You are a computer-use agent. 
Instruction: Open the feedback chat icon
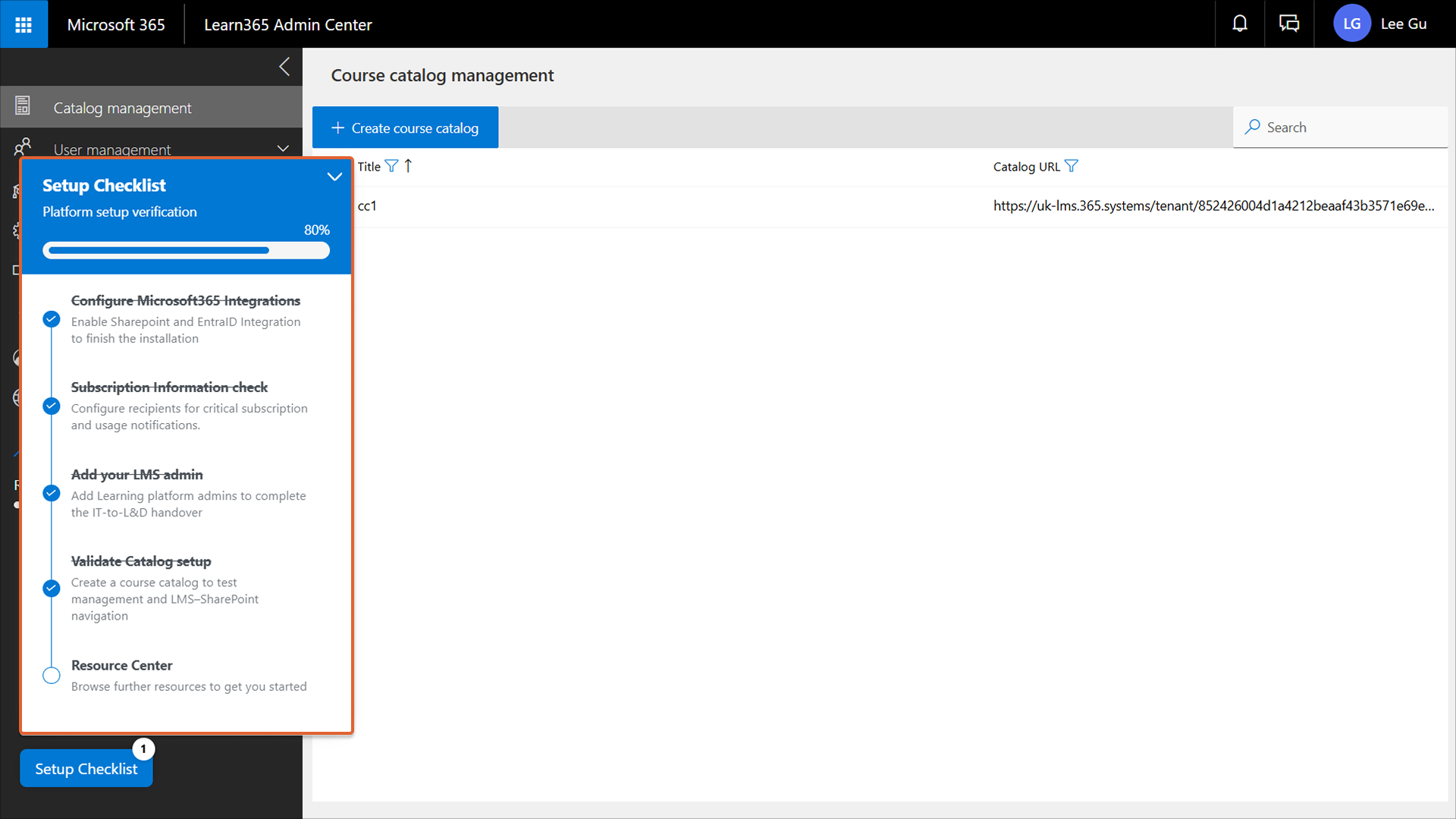pyautogui.click(x=1289, y=24)
